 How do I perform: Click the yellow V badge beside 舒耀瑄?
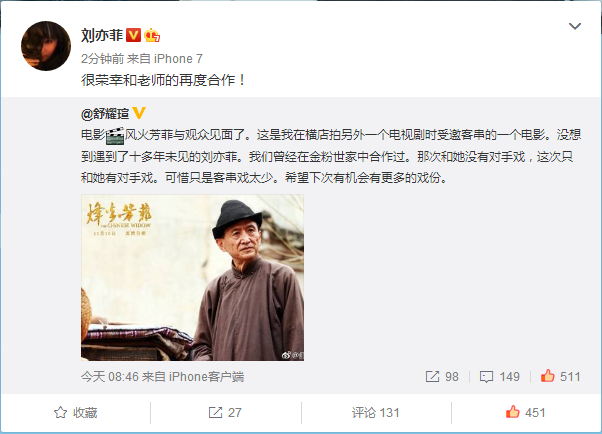coord(139,113)
